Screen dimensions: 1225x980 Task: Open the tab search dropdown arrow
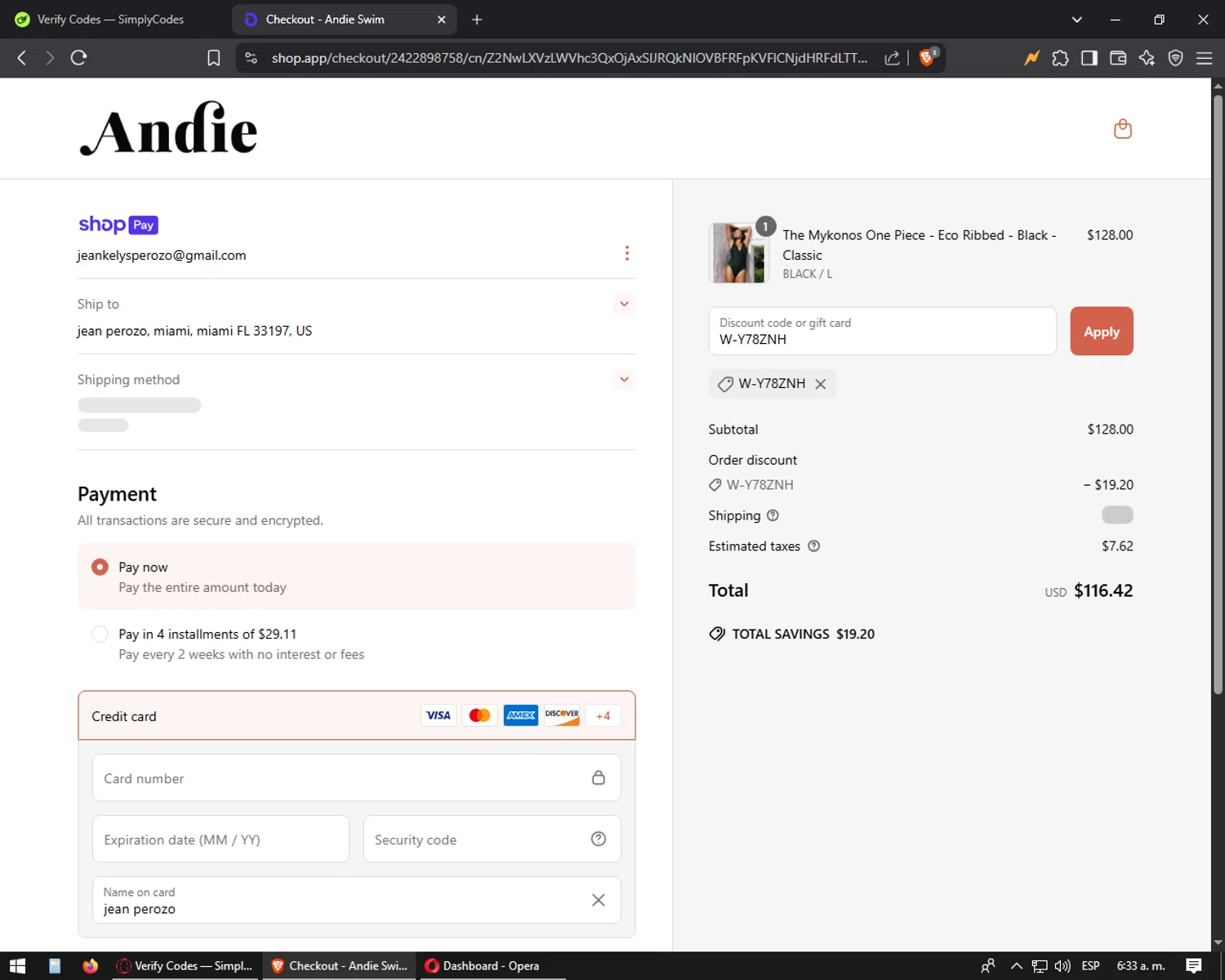click(1077, 20)
